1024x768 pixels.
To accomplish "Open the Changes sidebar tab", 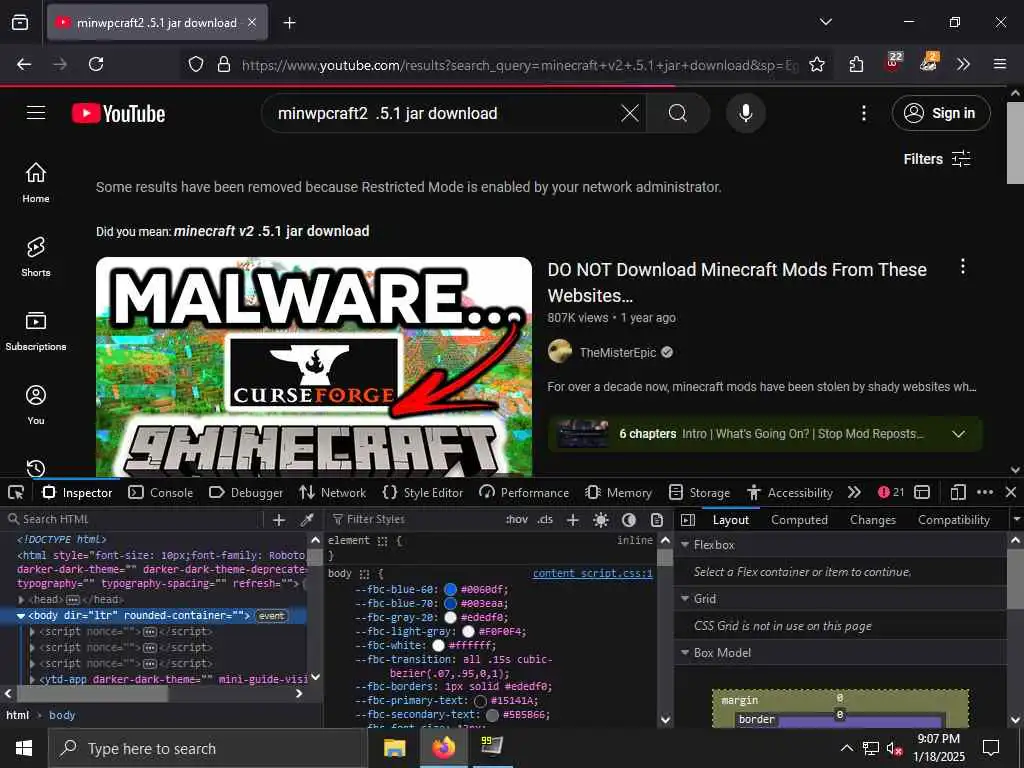I will point(872,520).
